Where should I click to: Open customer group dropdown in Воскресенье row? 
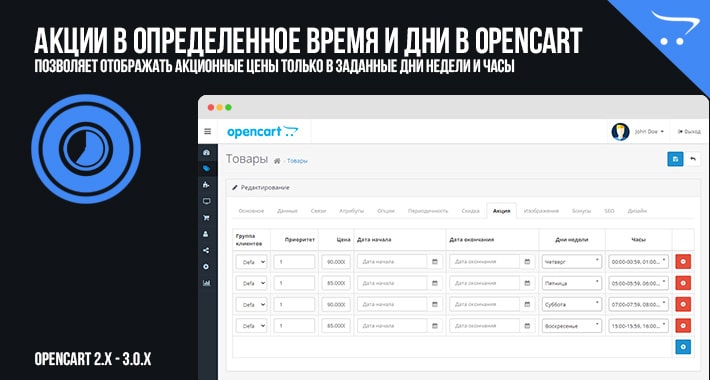click(251, 326)
